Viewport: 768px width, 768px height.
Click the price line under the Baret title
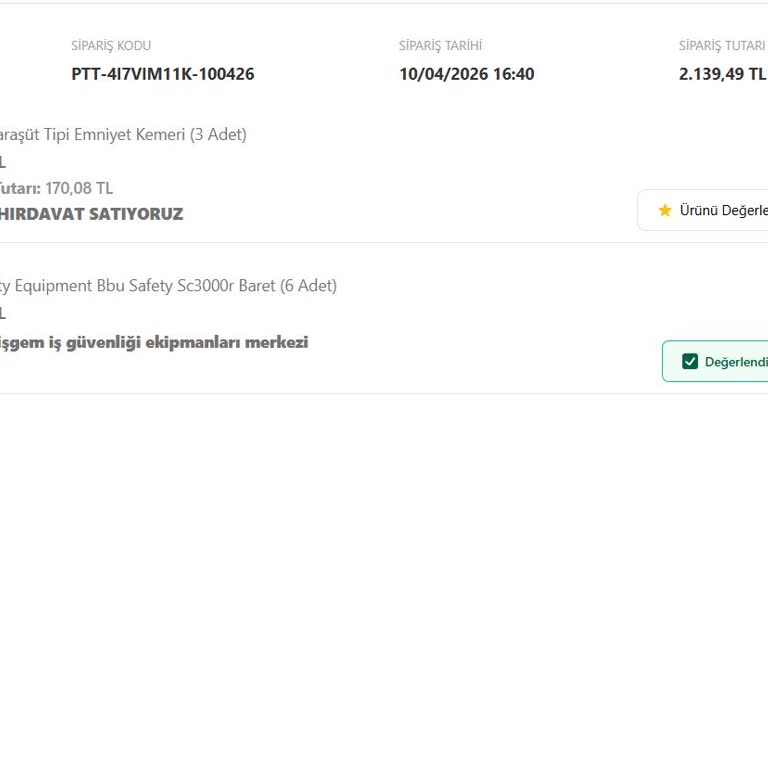pyautogui.click(x=2, y=313)
